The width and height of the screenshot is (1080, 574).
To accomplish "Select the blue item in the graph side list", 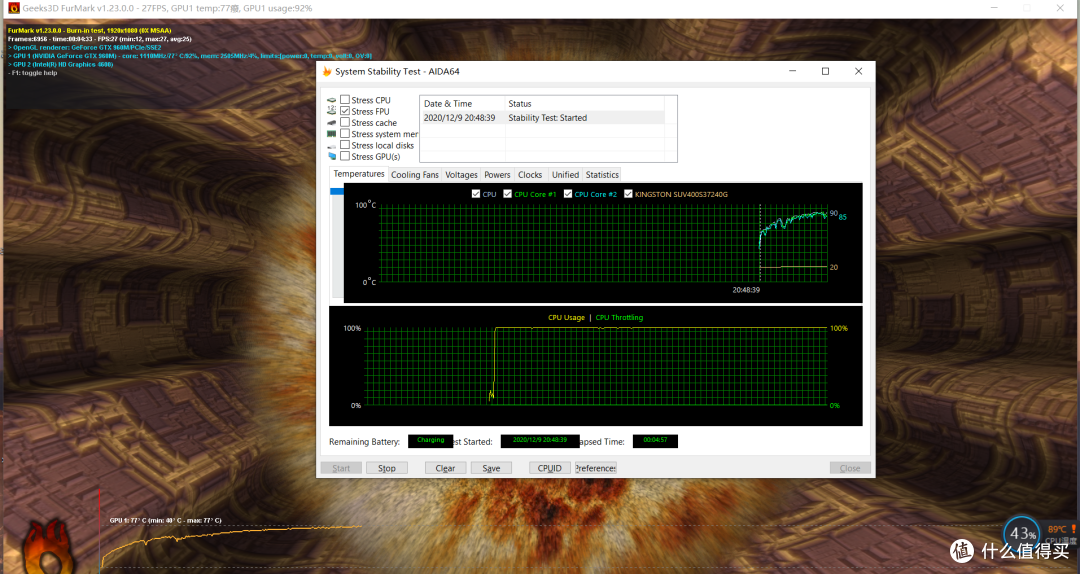I will tap(337, 192).
